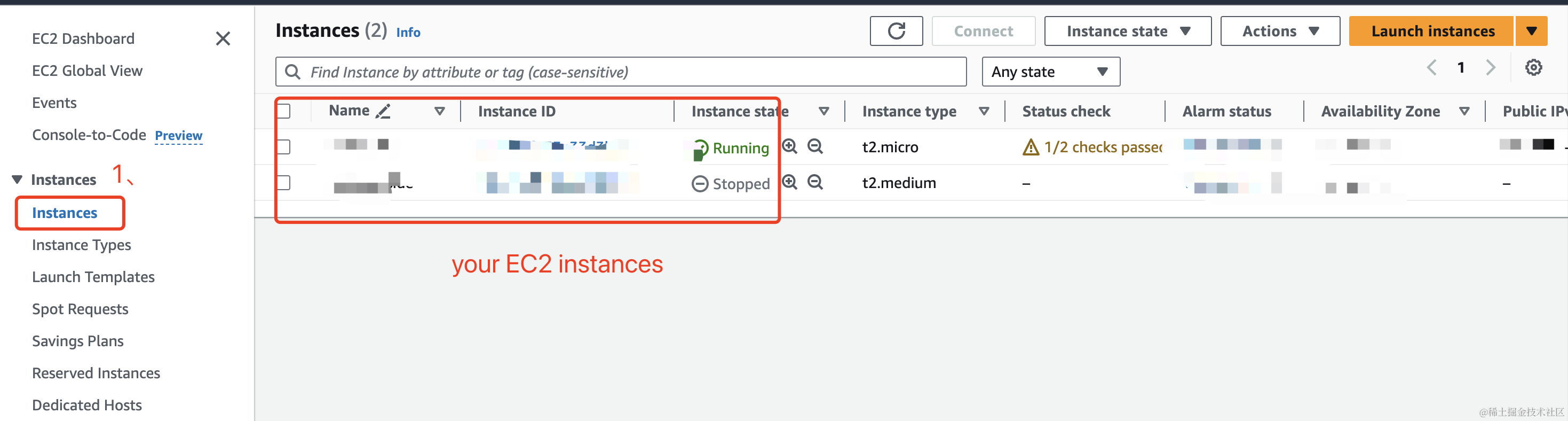Screen dimensions: 1568x421
Task: Click the search magnifier icon
Action: click(293, 72)
